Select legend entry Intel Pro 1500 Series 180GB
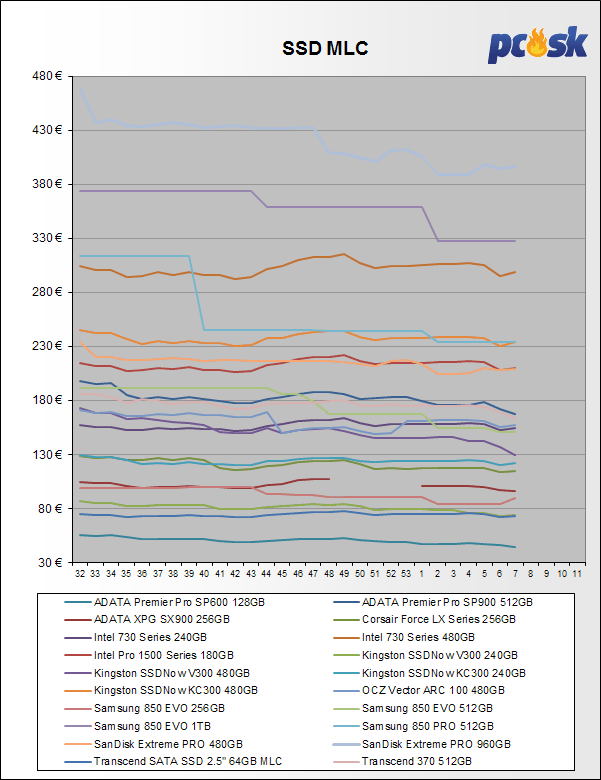Screen dimensions: 601x780 [149, 655]
